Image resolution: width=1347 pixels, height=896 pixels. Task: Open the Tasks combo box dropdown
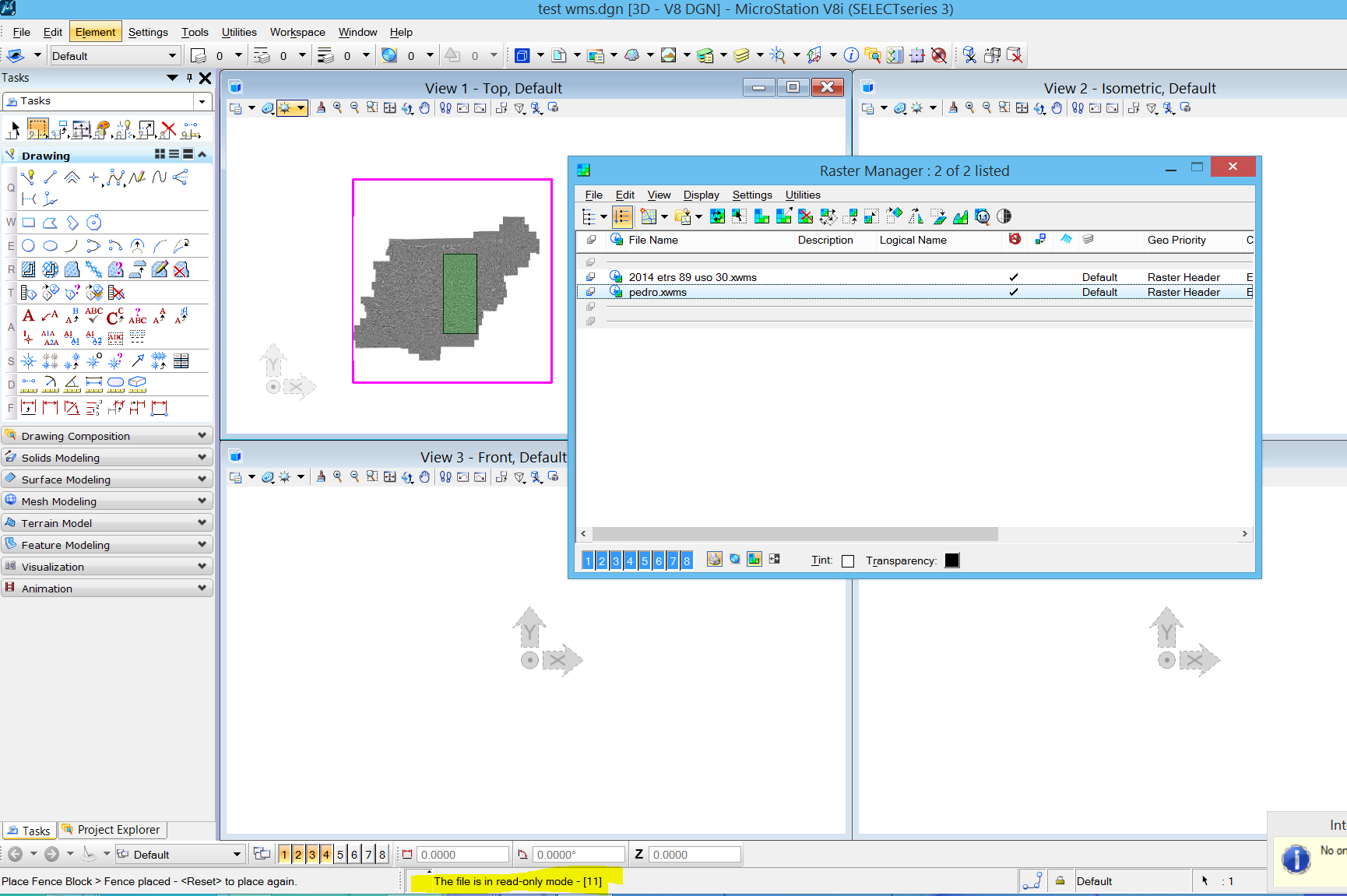[x=202, y=101]
